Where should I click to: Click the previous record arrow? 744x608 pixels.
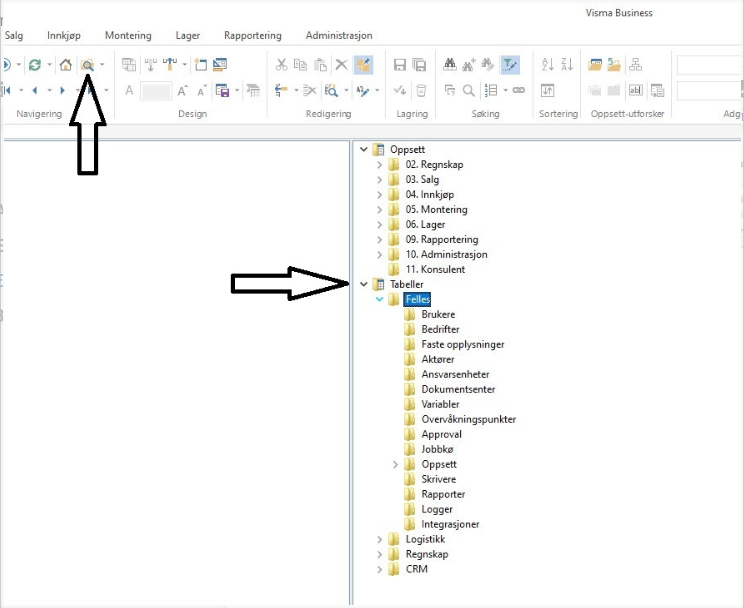35,90
